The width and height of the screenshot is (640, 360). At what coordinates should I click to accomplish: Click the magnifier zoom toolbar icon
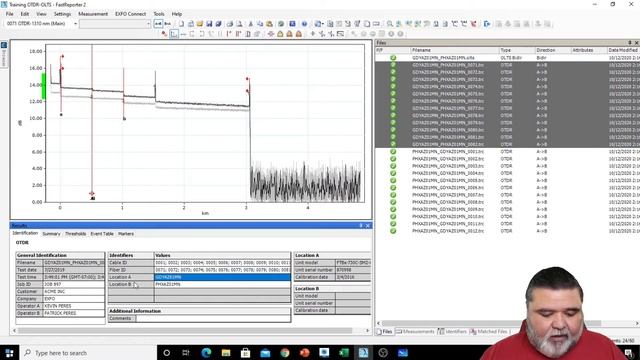point(390,24)
